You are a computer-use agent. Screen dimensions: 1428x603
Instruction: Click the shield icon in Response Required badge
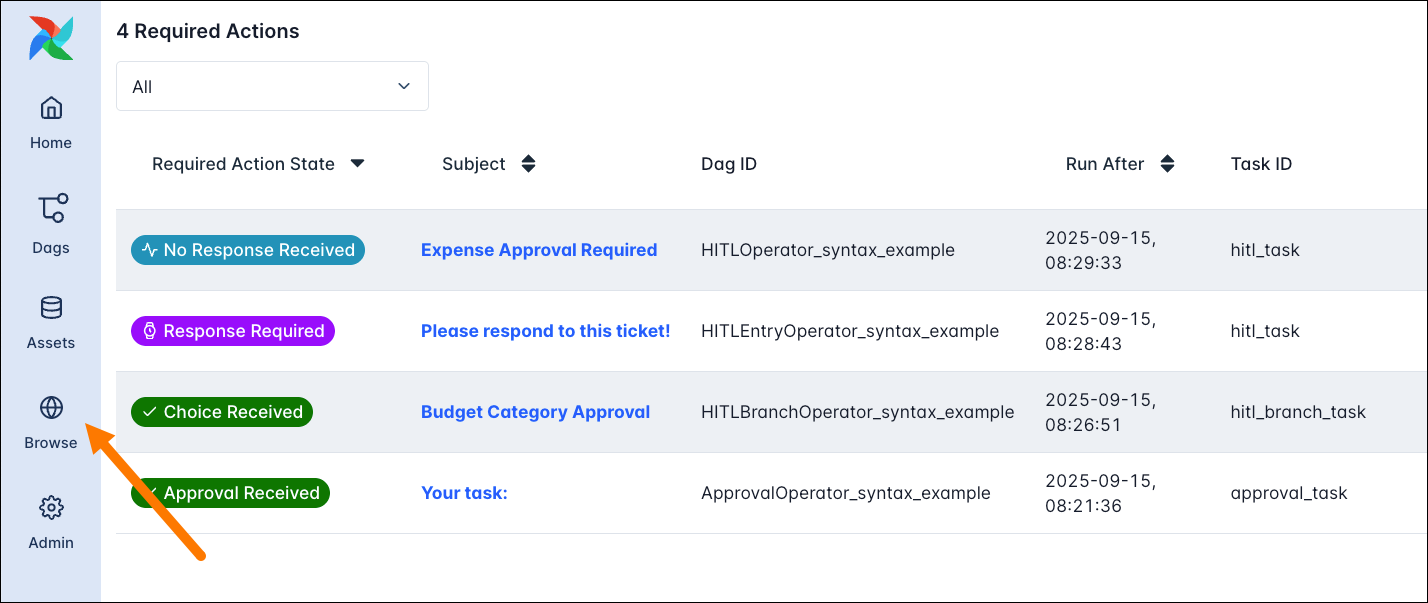click(x=148, y=330)
